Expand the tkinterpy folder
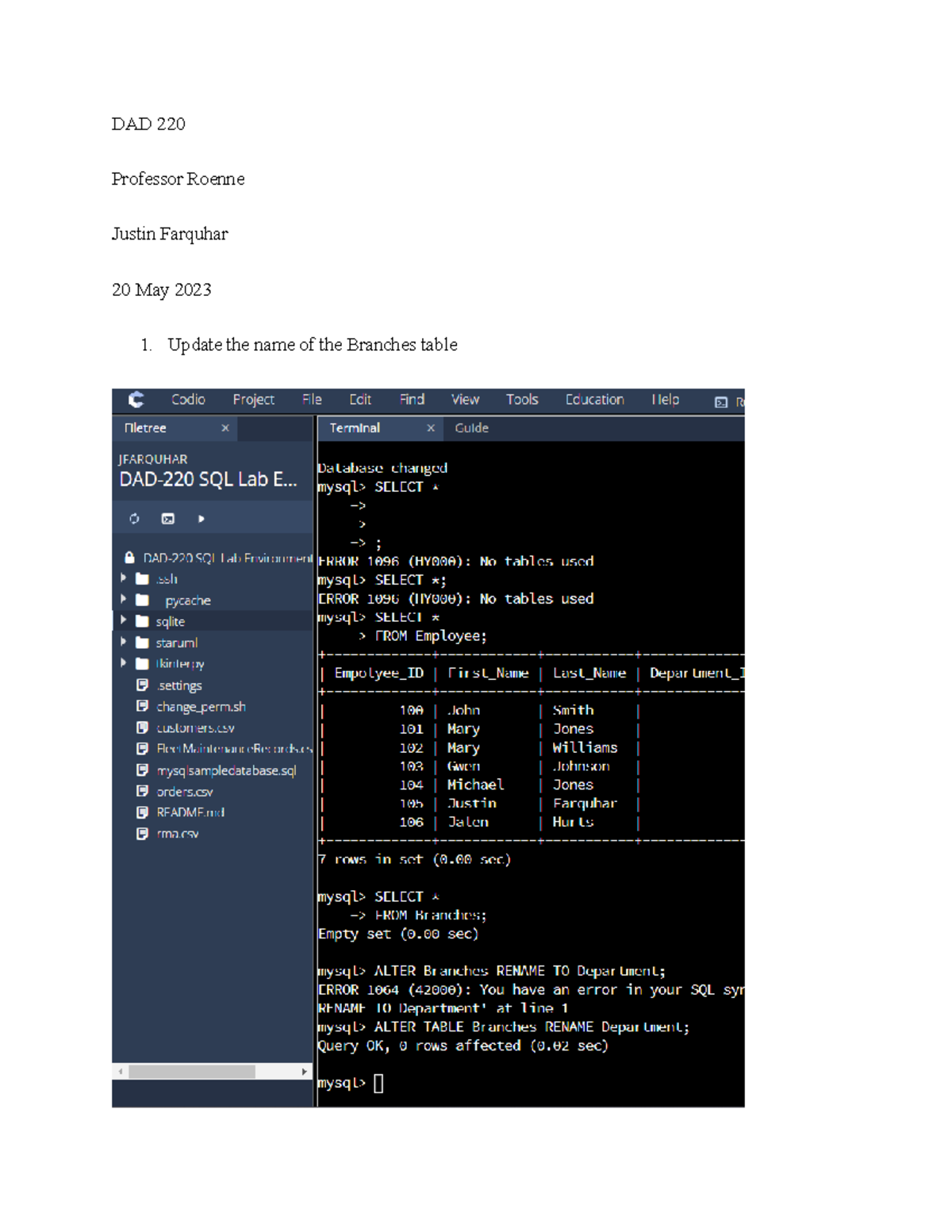Screen dimensions: 952x1232 click(x=123, y=663)
